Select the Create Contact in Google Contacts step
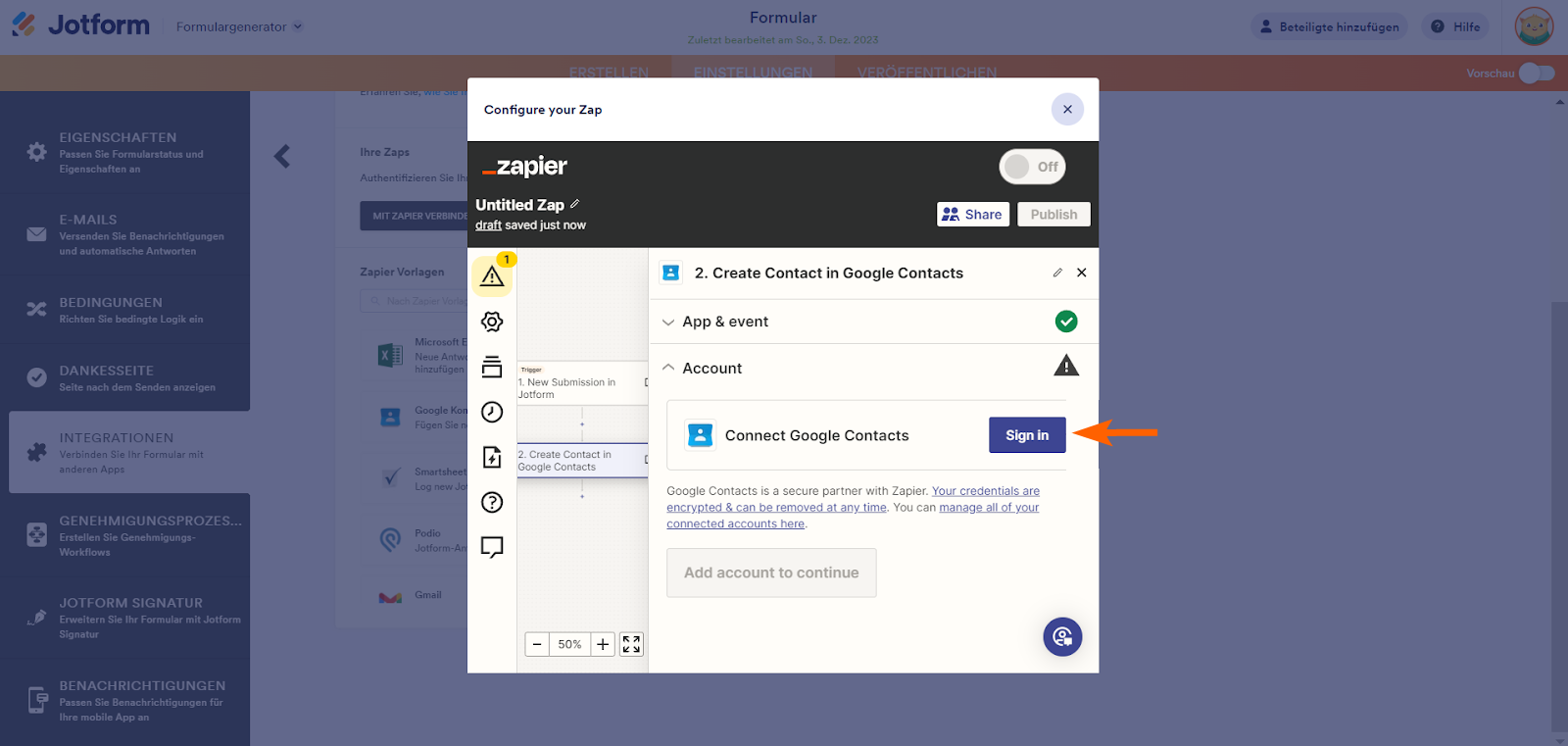Viewport: 1568px width, 746px height. (x=582, y=461)
